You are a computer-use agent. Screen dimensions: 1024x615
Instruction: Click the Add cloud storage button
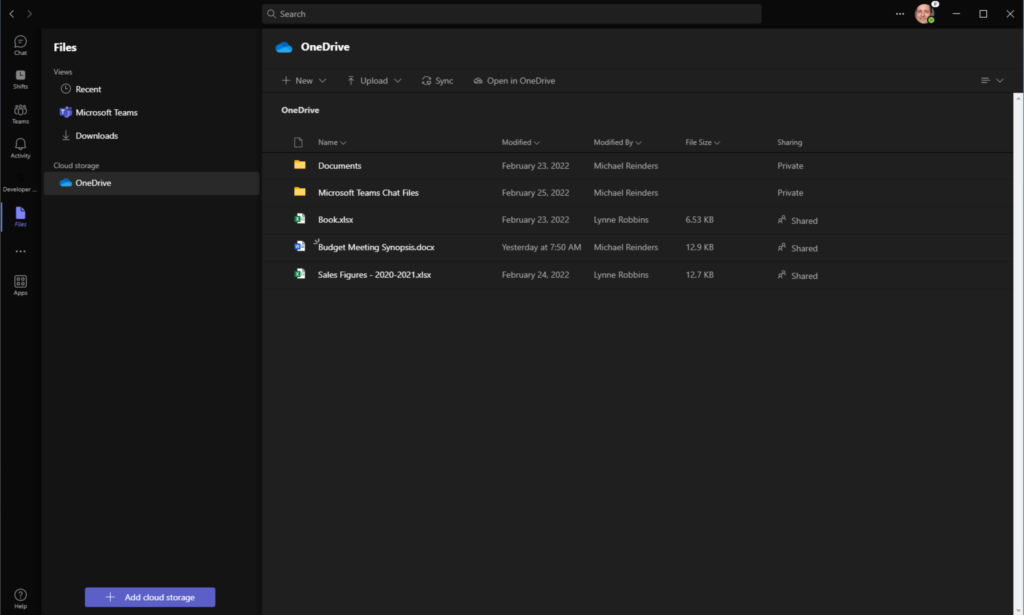click(x=150, y=597)
